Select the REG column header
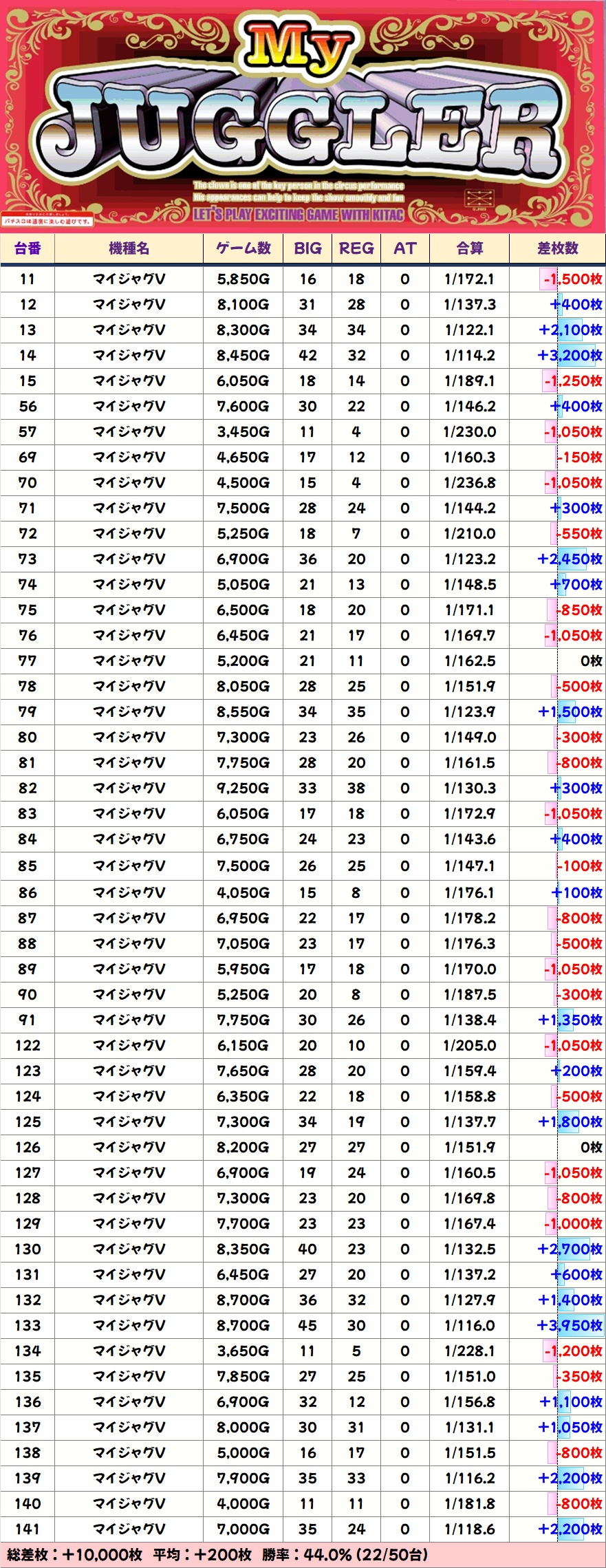Image resolution: width=606 pixels, height=1568 pixels. click(356, 248)
